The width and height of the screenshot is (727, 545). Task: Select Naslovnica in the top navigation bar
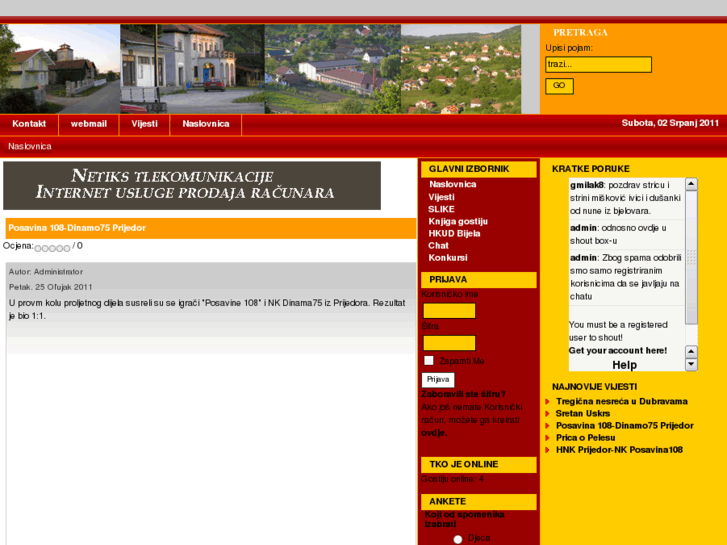[x=206, y=124]
